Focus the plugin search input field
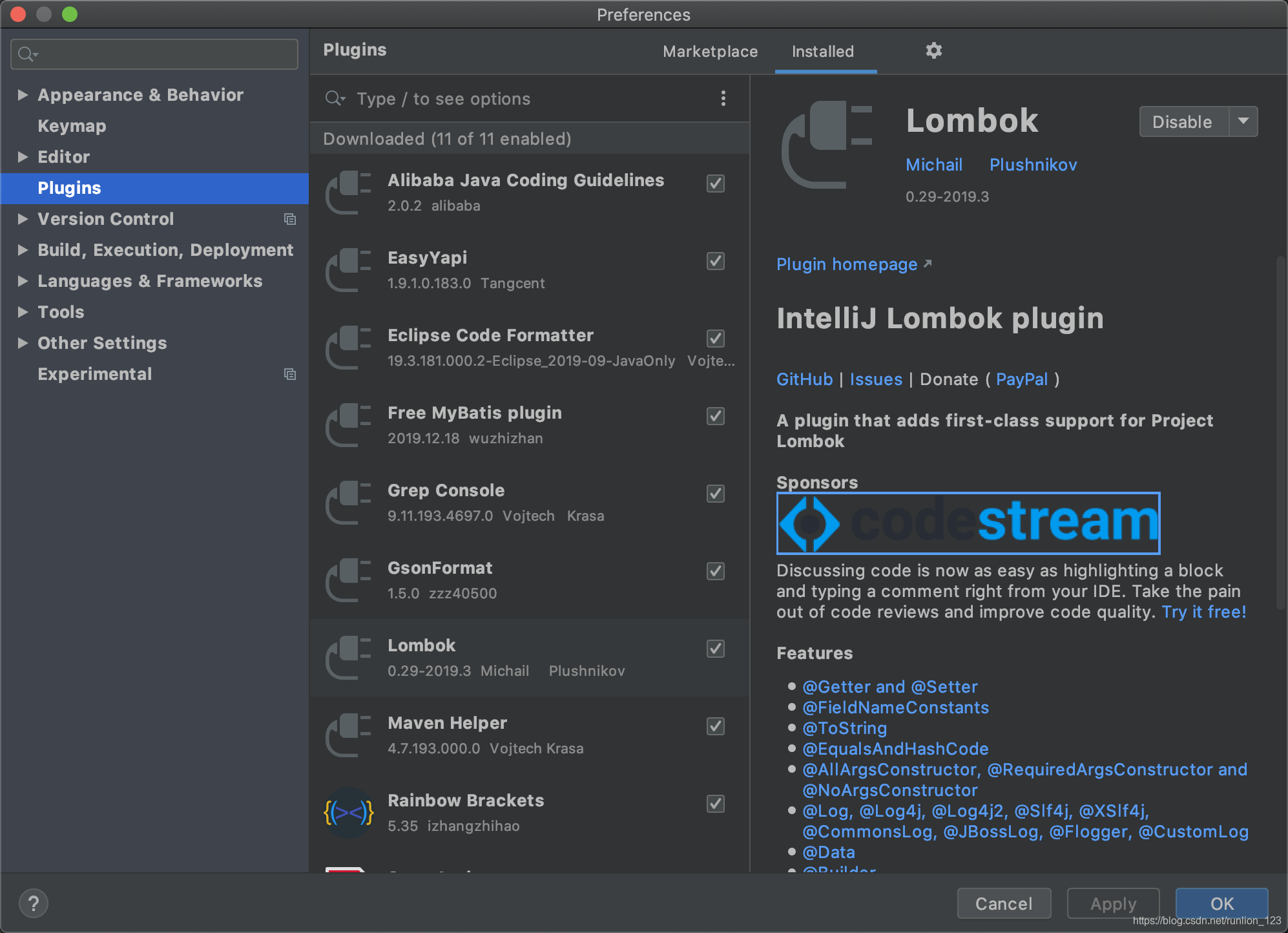 (530, 98)
